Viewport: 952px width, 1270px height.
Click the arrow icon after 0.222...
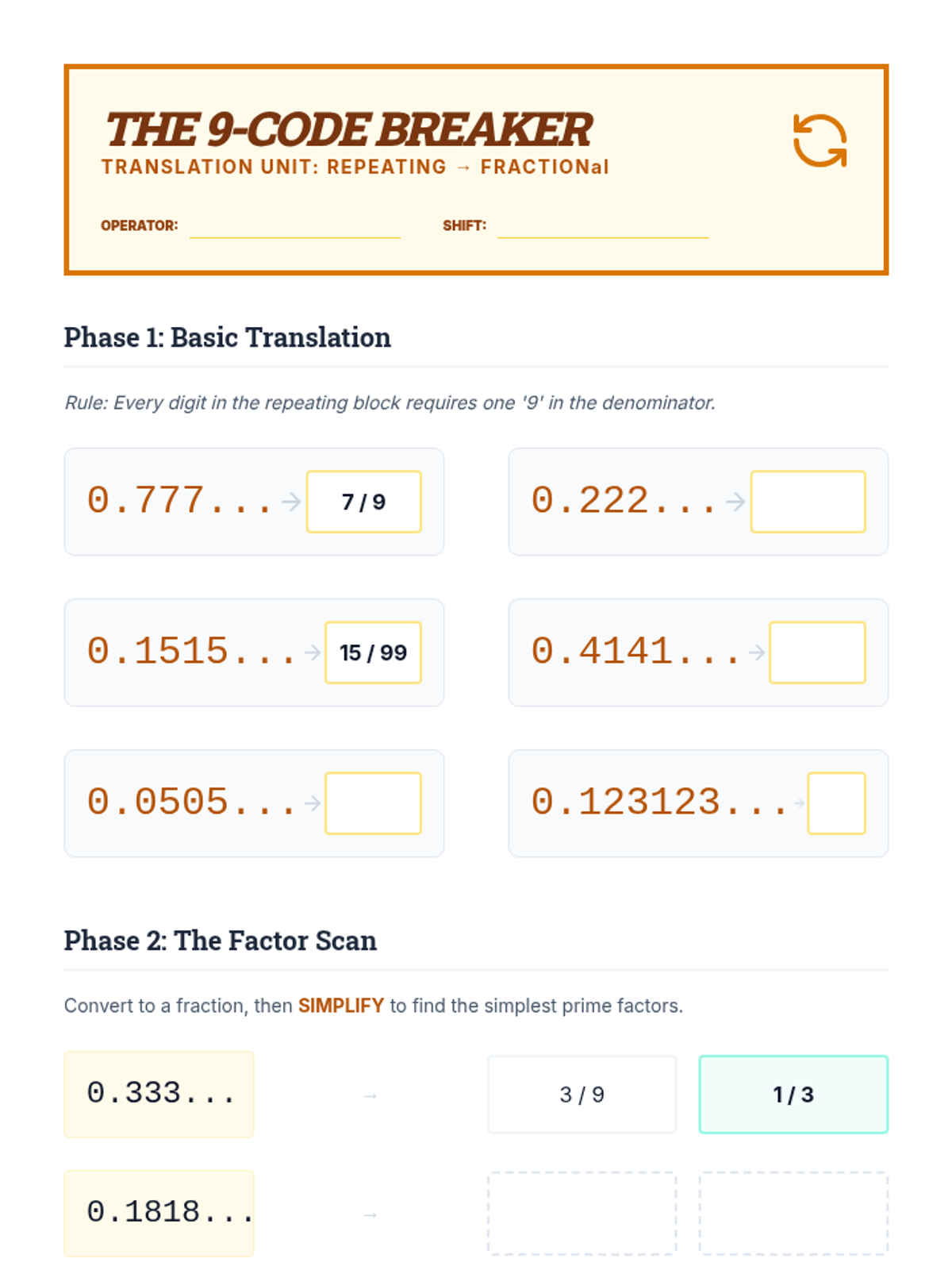pos(735,502)
